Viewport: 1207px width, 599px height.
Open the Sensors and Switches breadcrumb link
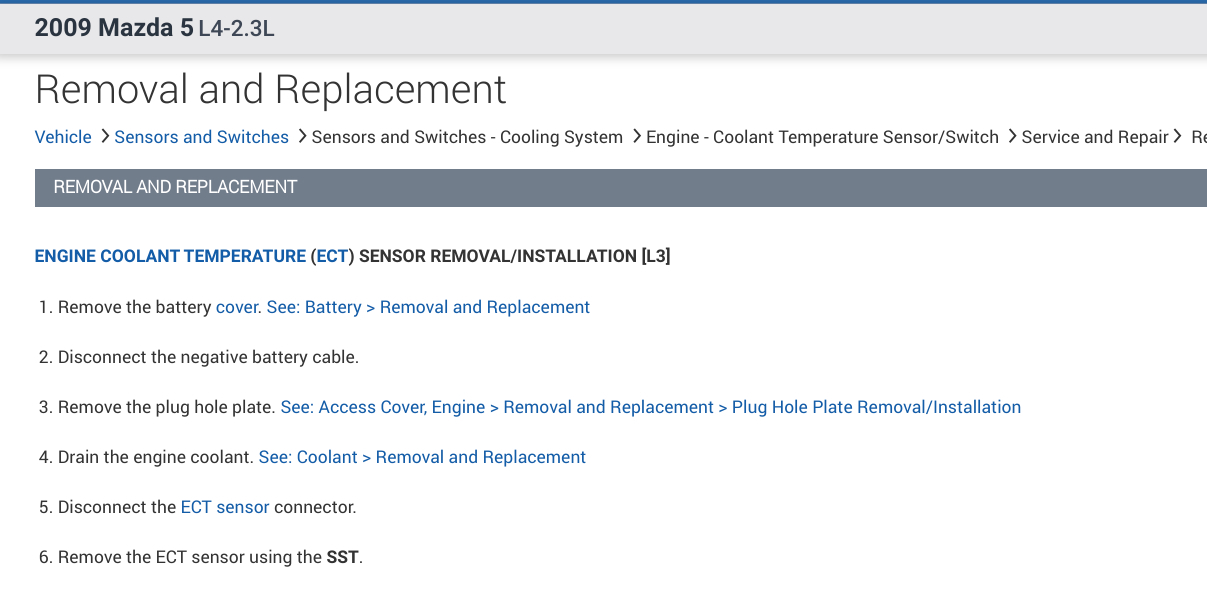201,137
